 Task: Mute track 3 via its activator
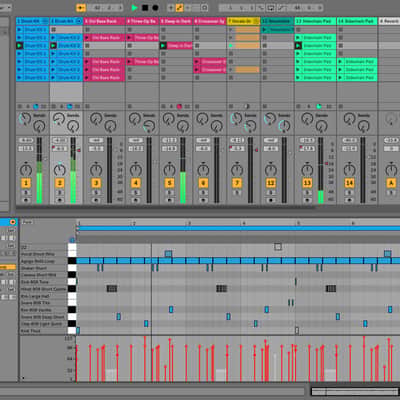coord(96,183)
